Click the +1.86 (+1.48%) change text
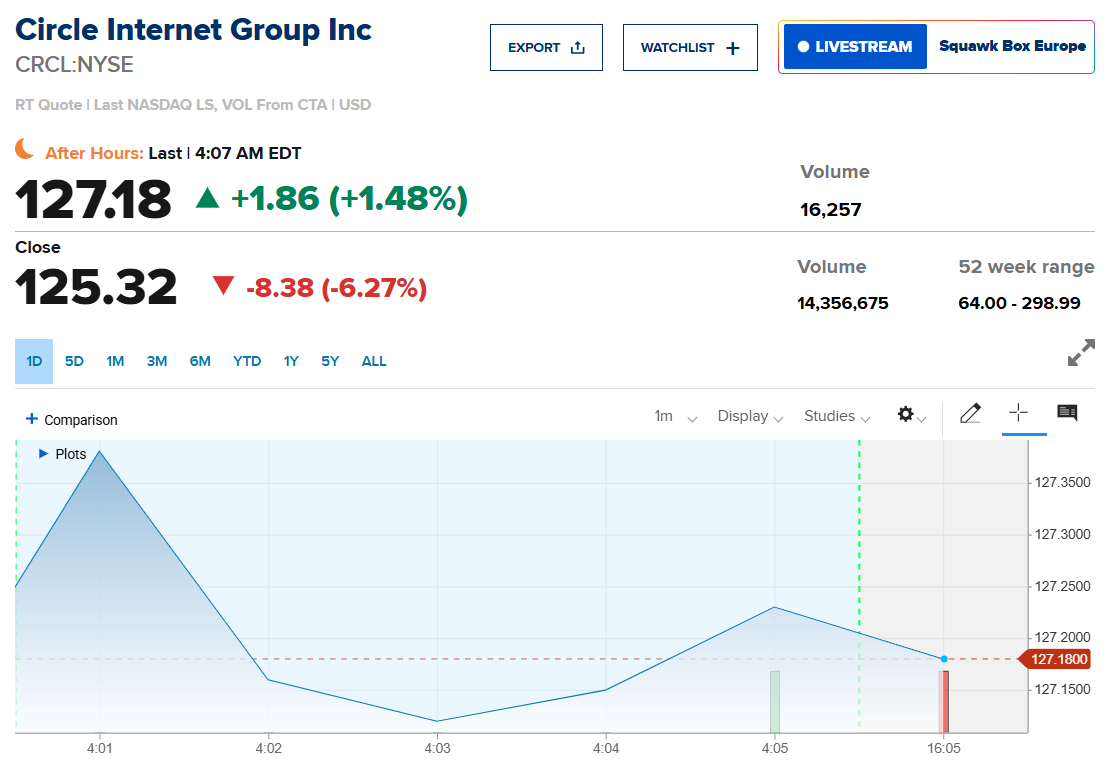 tap(349, 199)
